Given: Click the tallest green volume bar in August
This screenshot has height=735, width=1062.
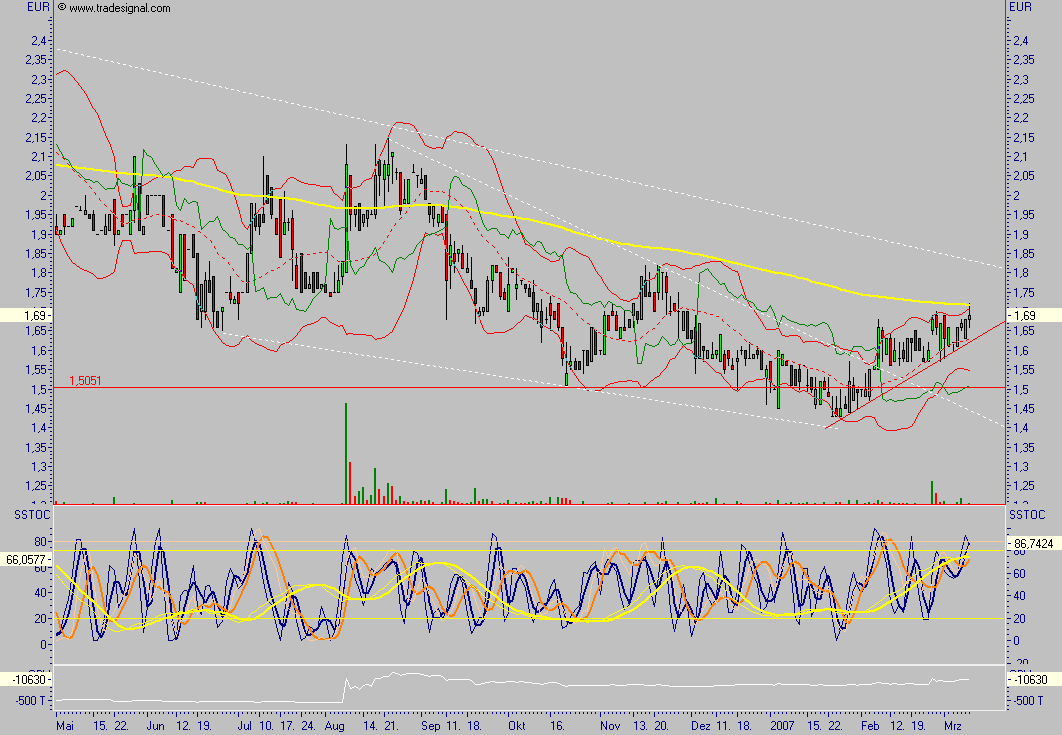Looking at the screenshot, I should pyautogui.click(x=346, y=450).
